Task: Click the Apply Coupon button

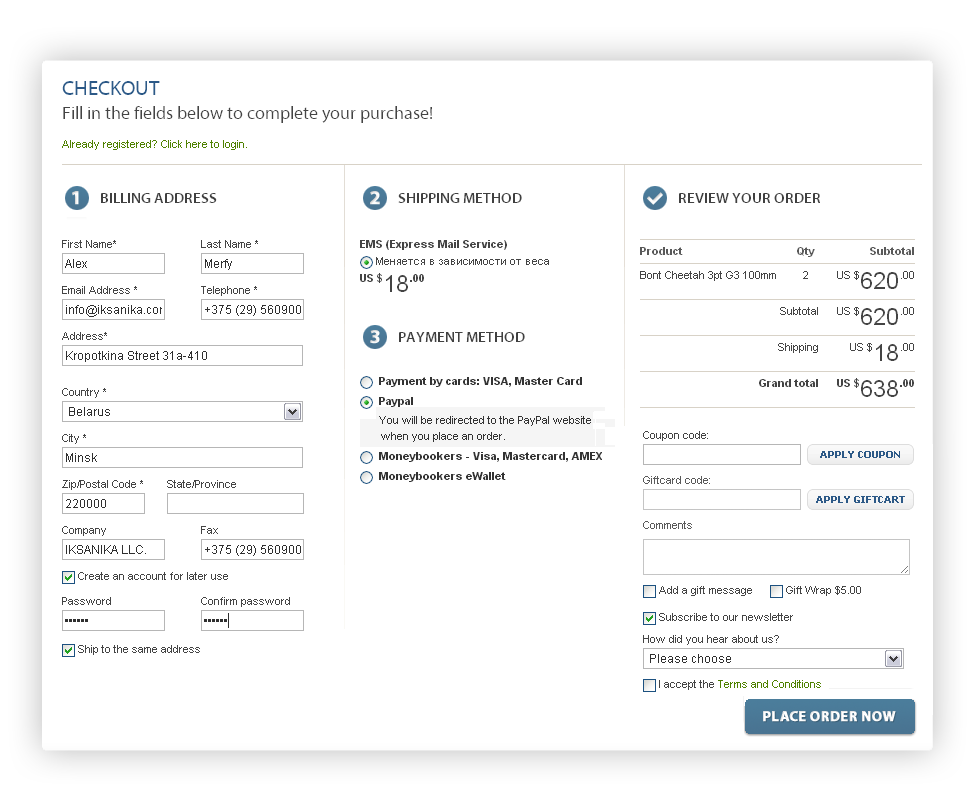Action: [860, 455]
